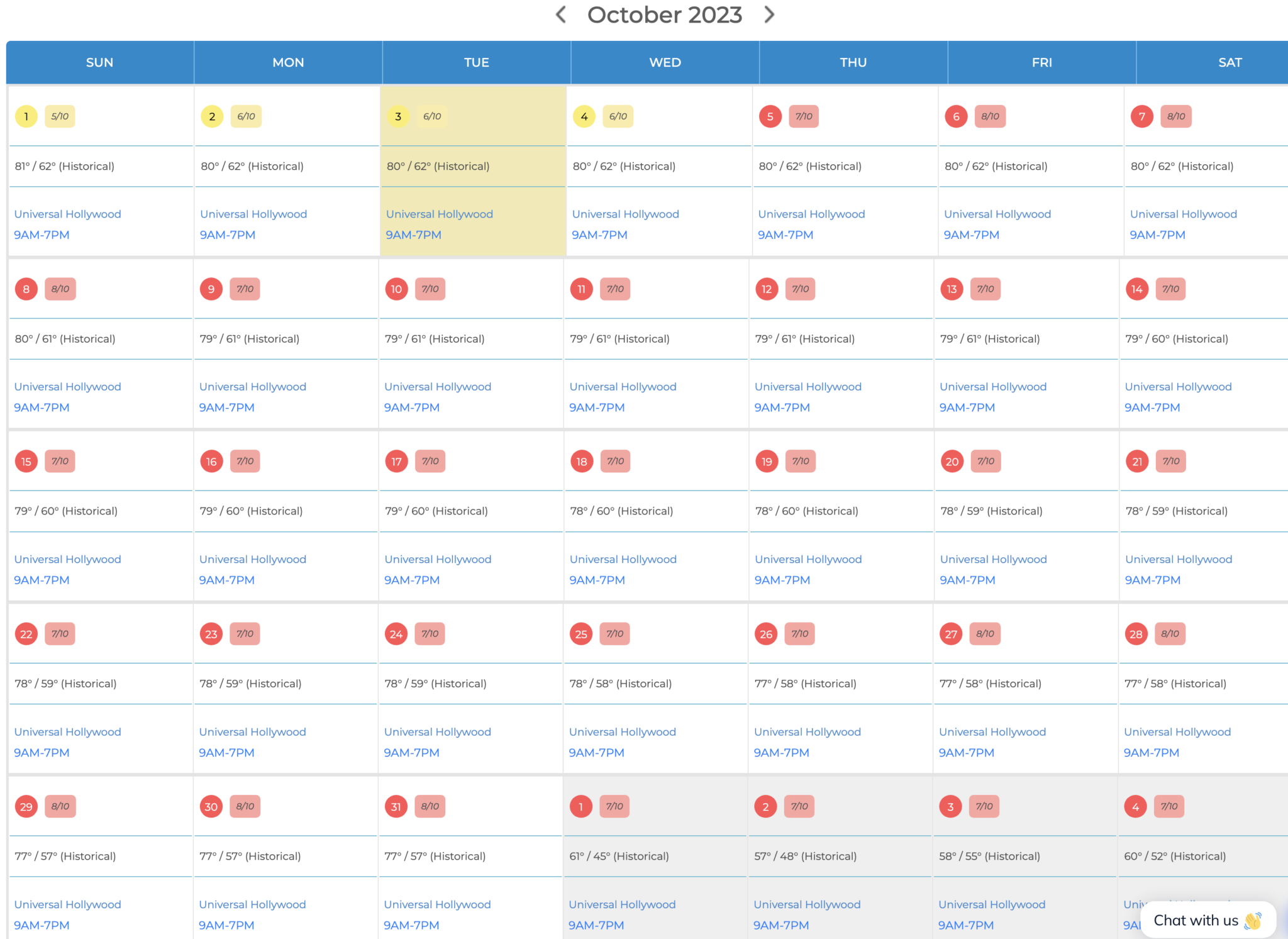This screenshot has width=1288, height=939.
Task: Click the TUE column header
Action: (x=477, y=62)
